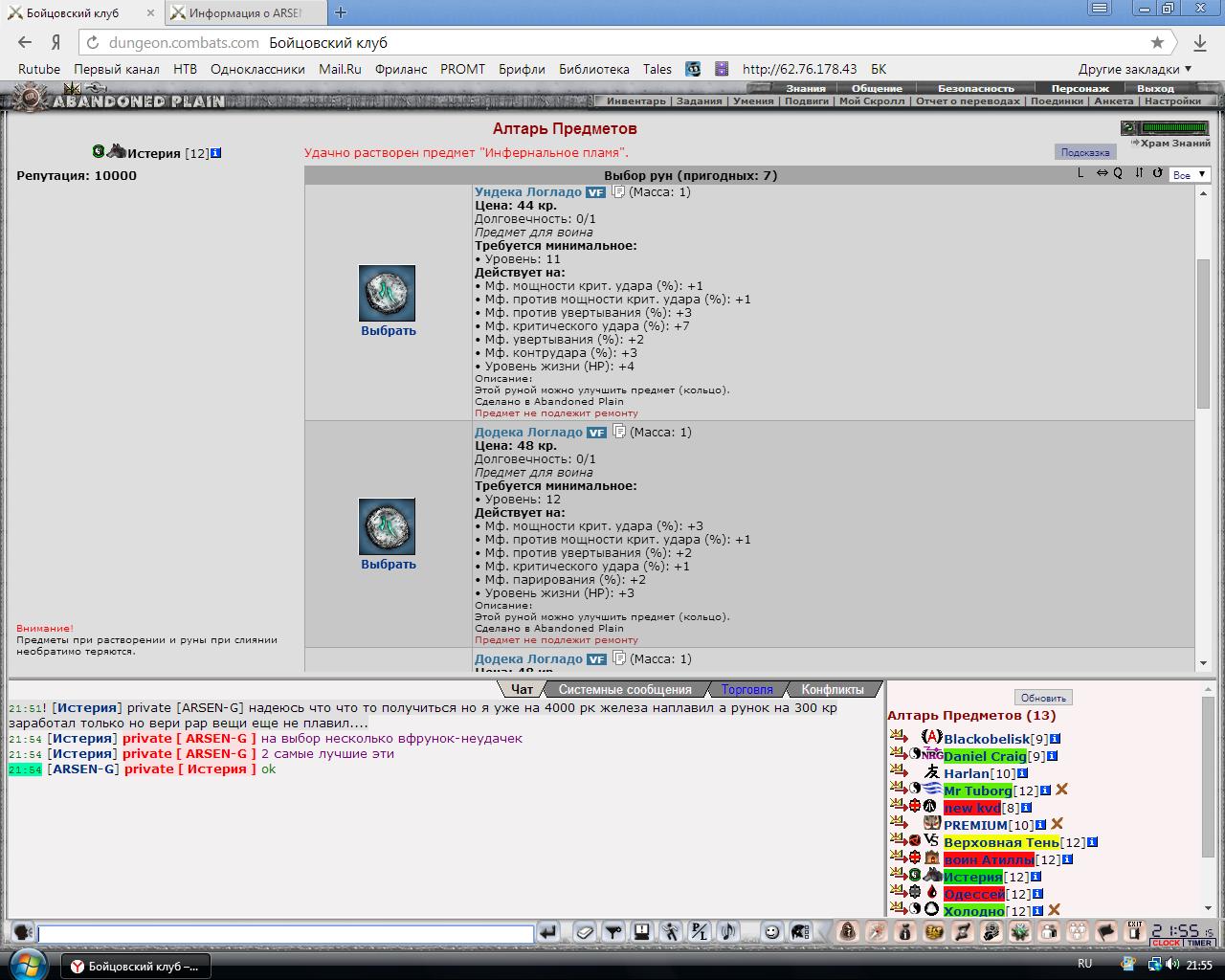Screen dimensions: 1225x980
Task: Switch to the Чат tab
Action: click(522, 689)
